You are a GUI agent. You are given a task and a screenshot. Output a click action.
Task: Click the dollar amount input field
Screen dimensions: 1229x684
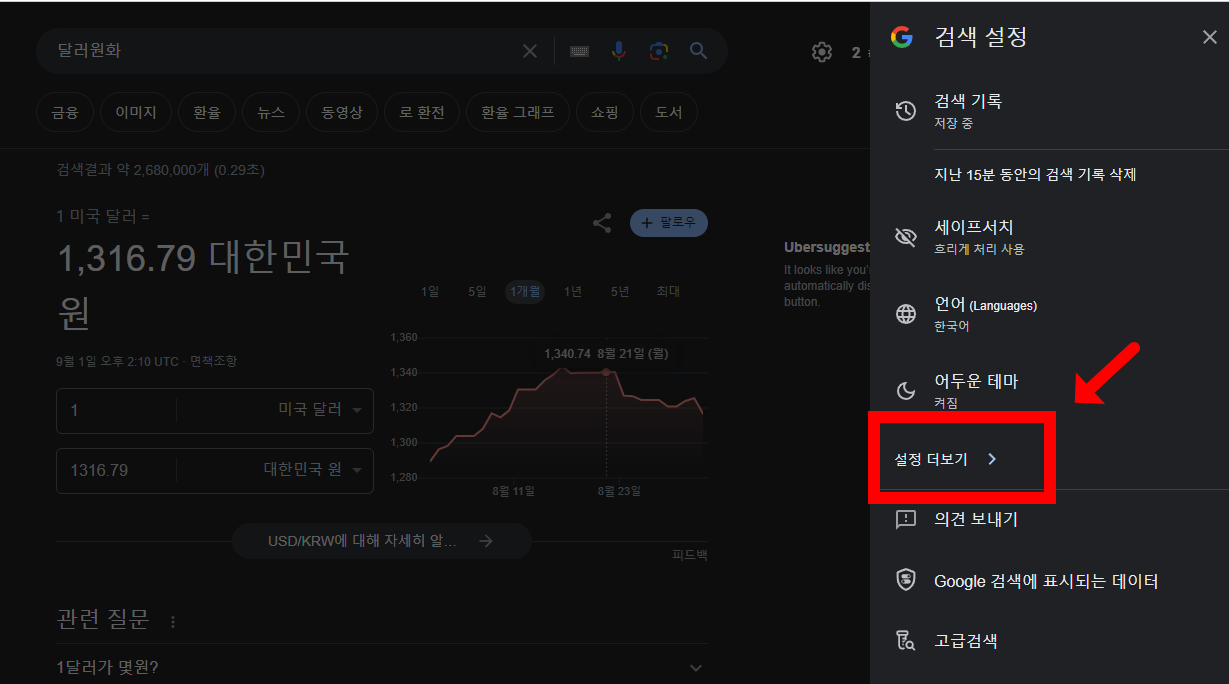(116, 410)
